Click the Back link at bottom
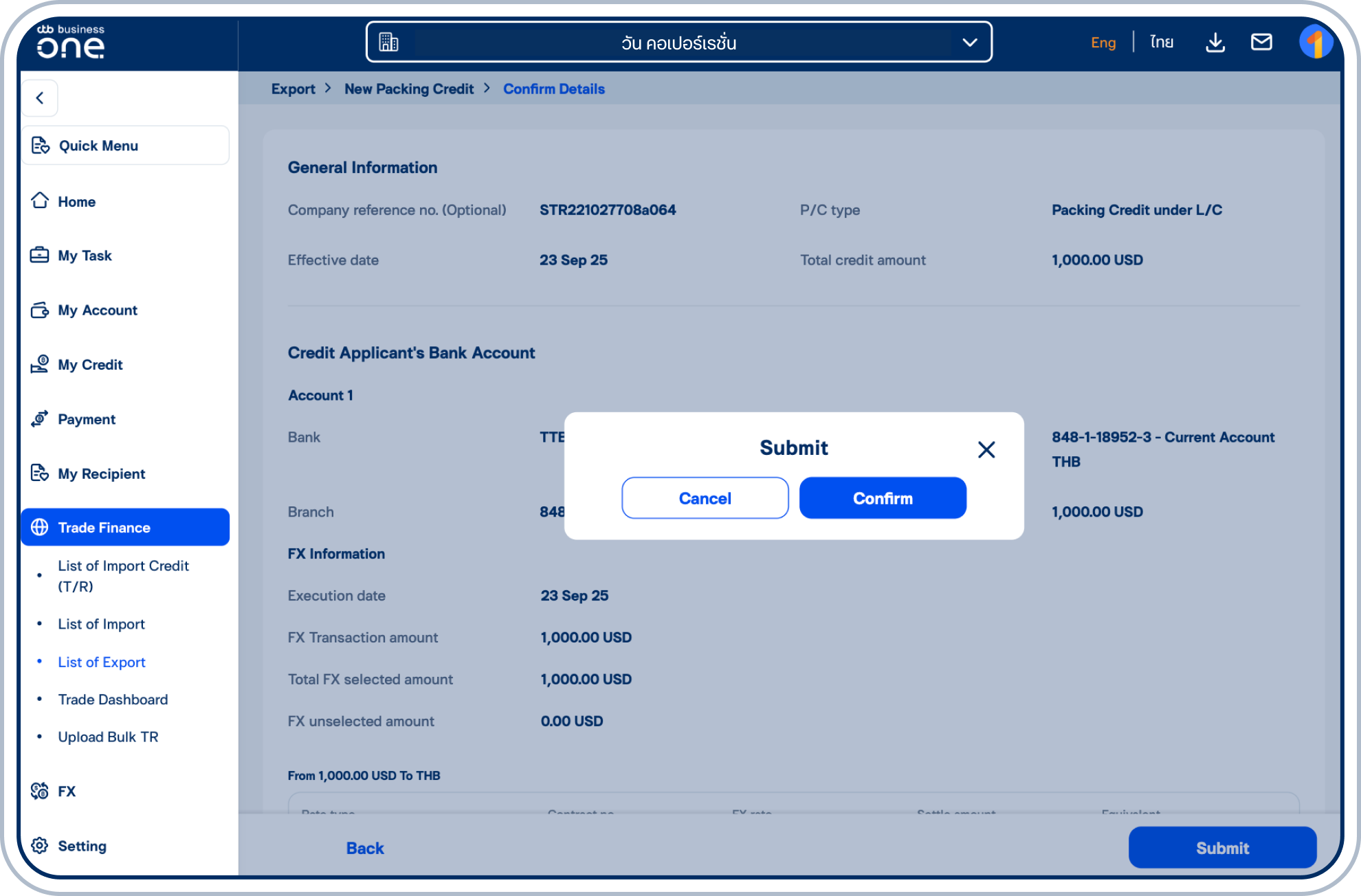Screen dimensions: 1361x896 point(364,848)
